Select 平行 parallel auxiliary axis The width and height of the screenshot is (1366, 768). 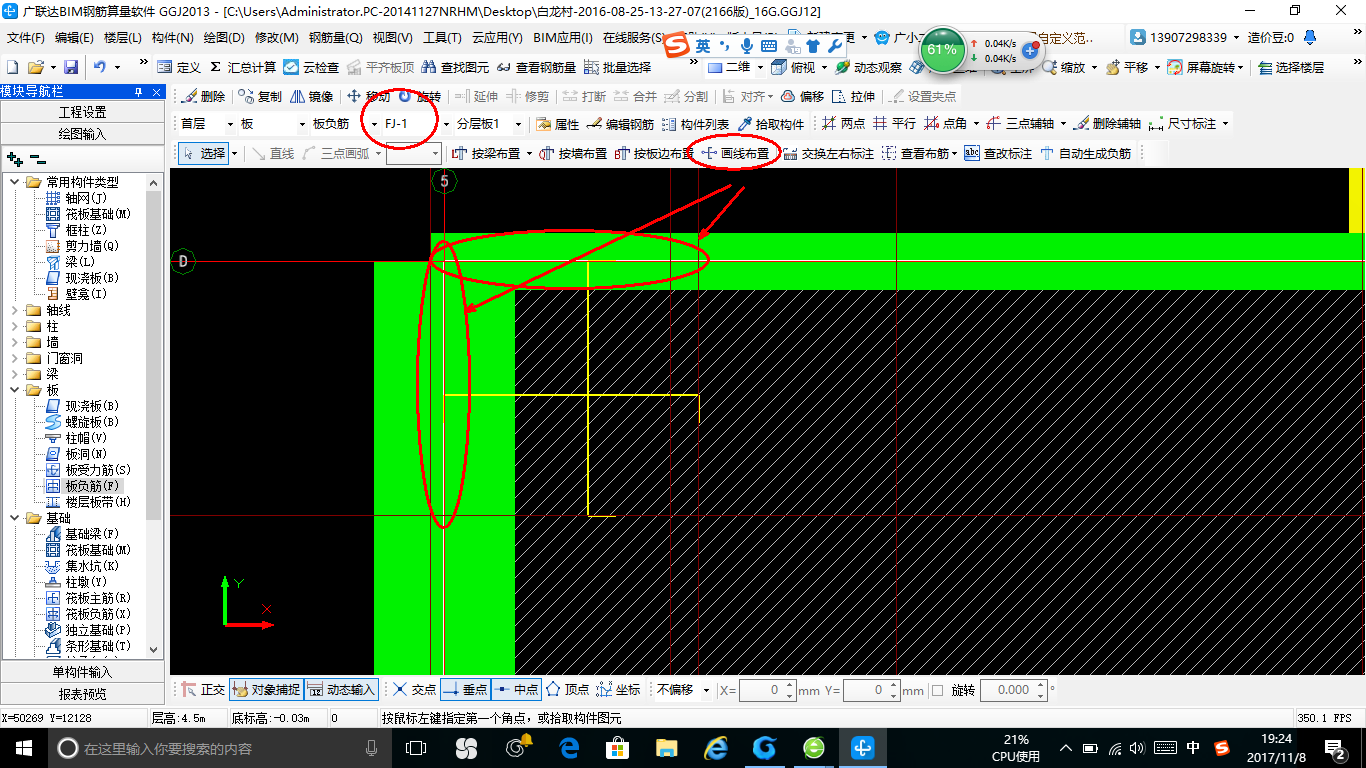894,124
